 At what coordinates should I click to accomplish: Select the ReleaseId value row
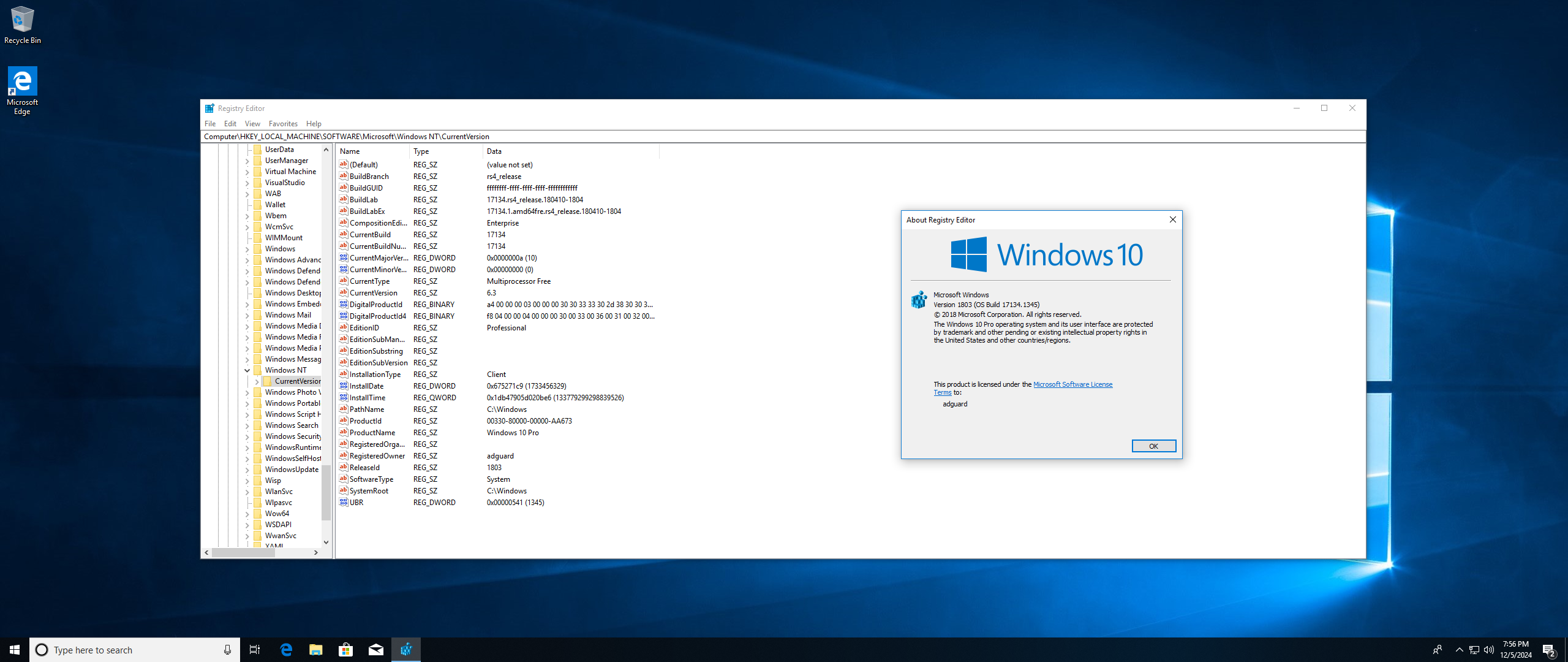click(x=497, y=467)
